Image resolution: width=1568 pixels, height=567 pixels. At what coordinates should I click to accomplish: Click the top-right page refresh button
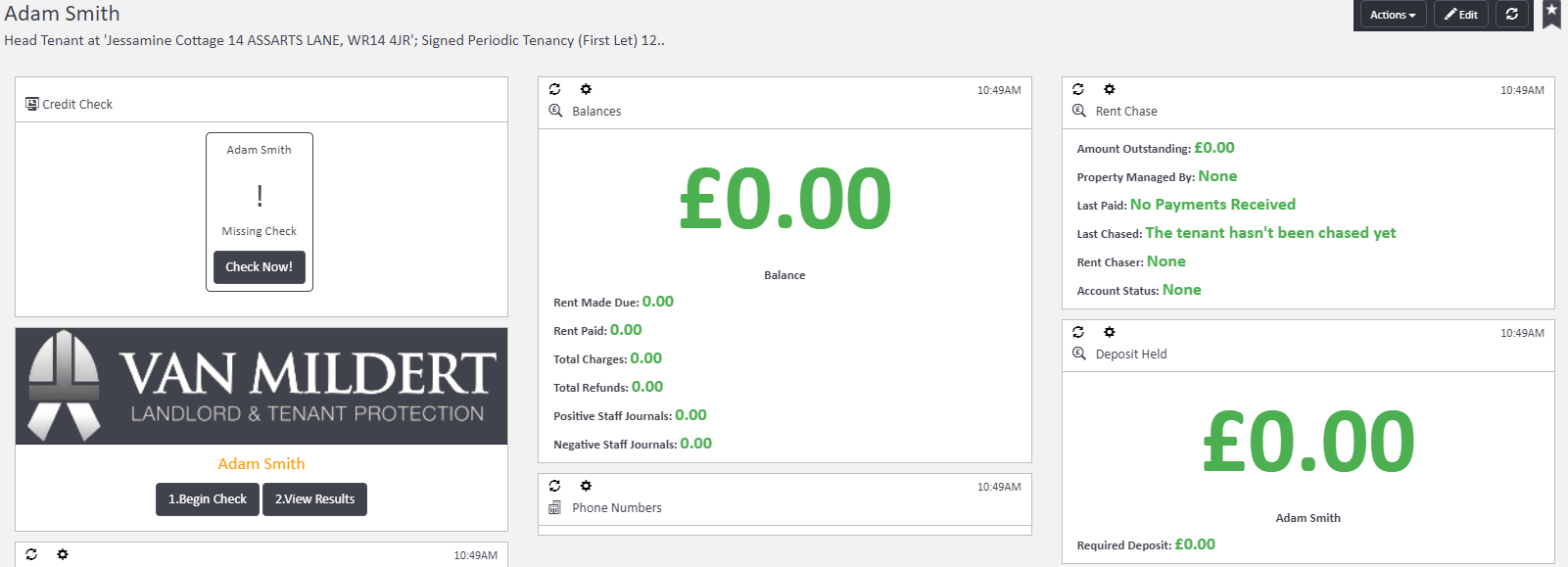(x=1512, y=15)
